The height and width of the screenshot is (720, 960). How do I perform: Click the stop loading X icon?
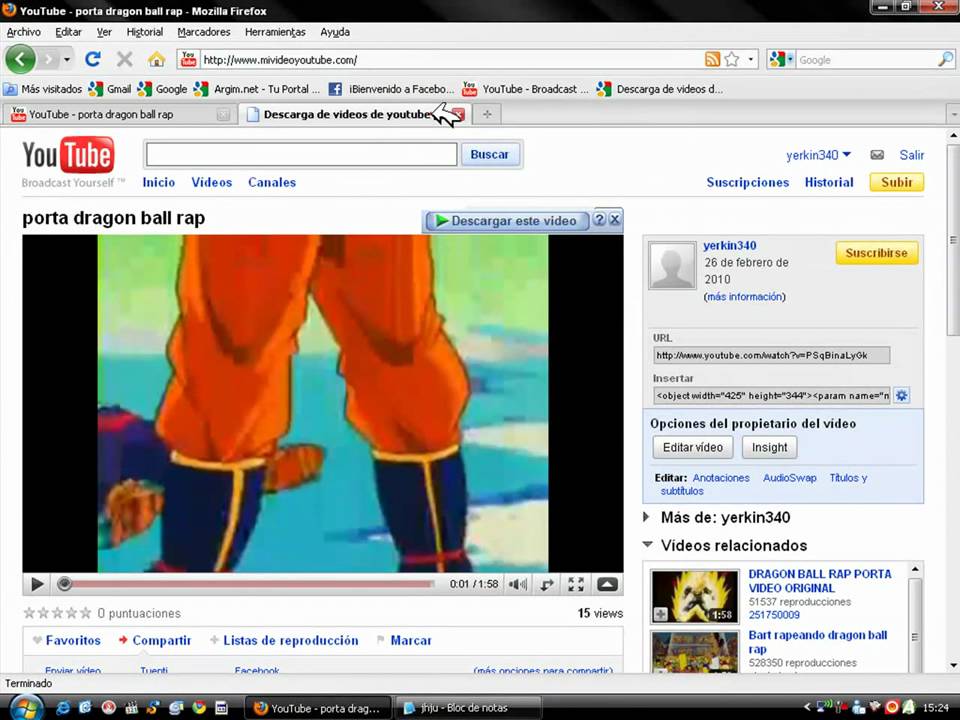(124, 59)
